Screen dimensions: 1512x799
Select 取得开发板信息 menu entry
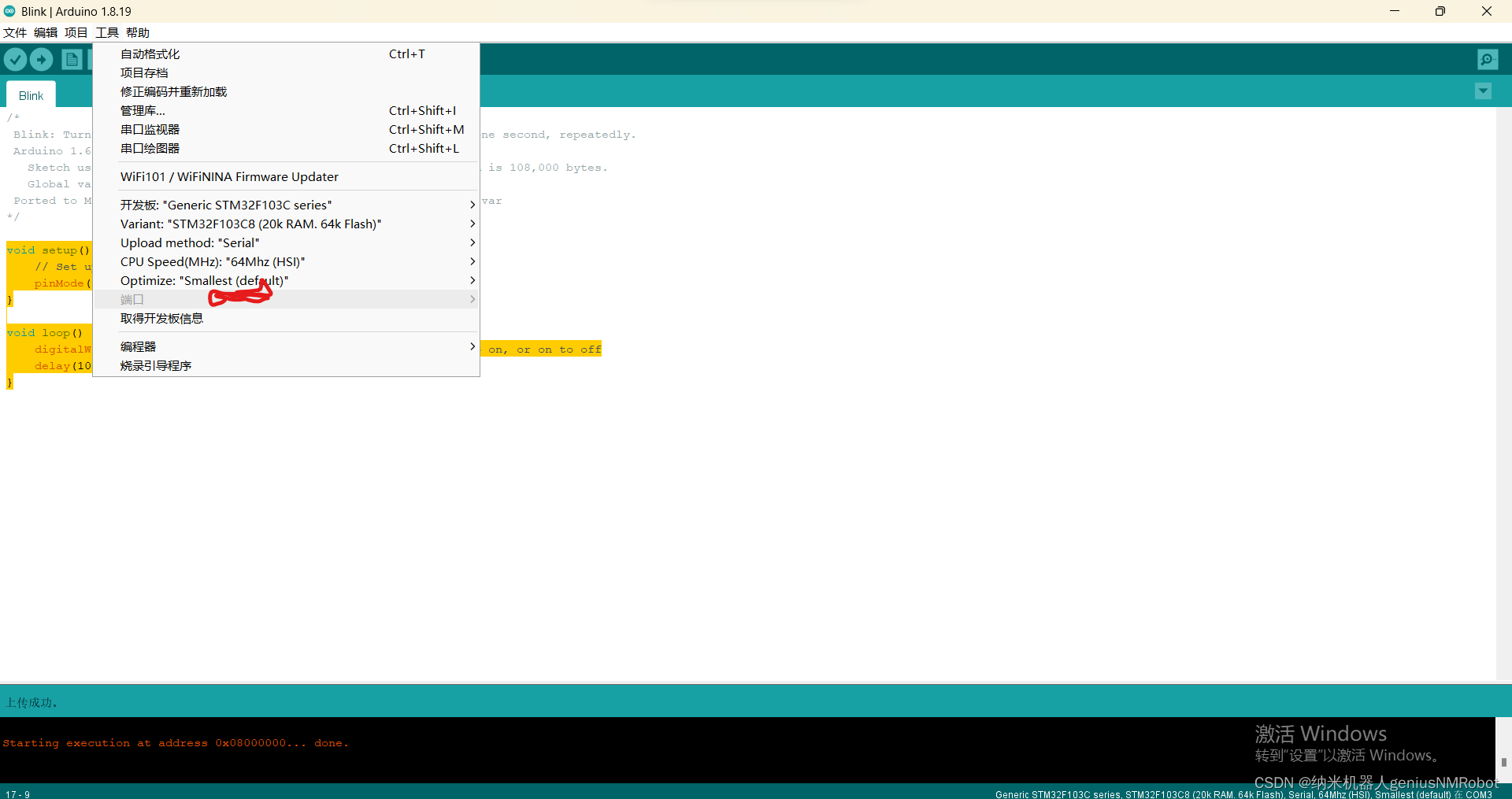coord(287,319)
